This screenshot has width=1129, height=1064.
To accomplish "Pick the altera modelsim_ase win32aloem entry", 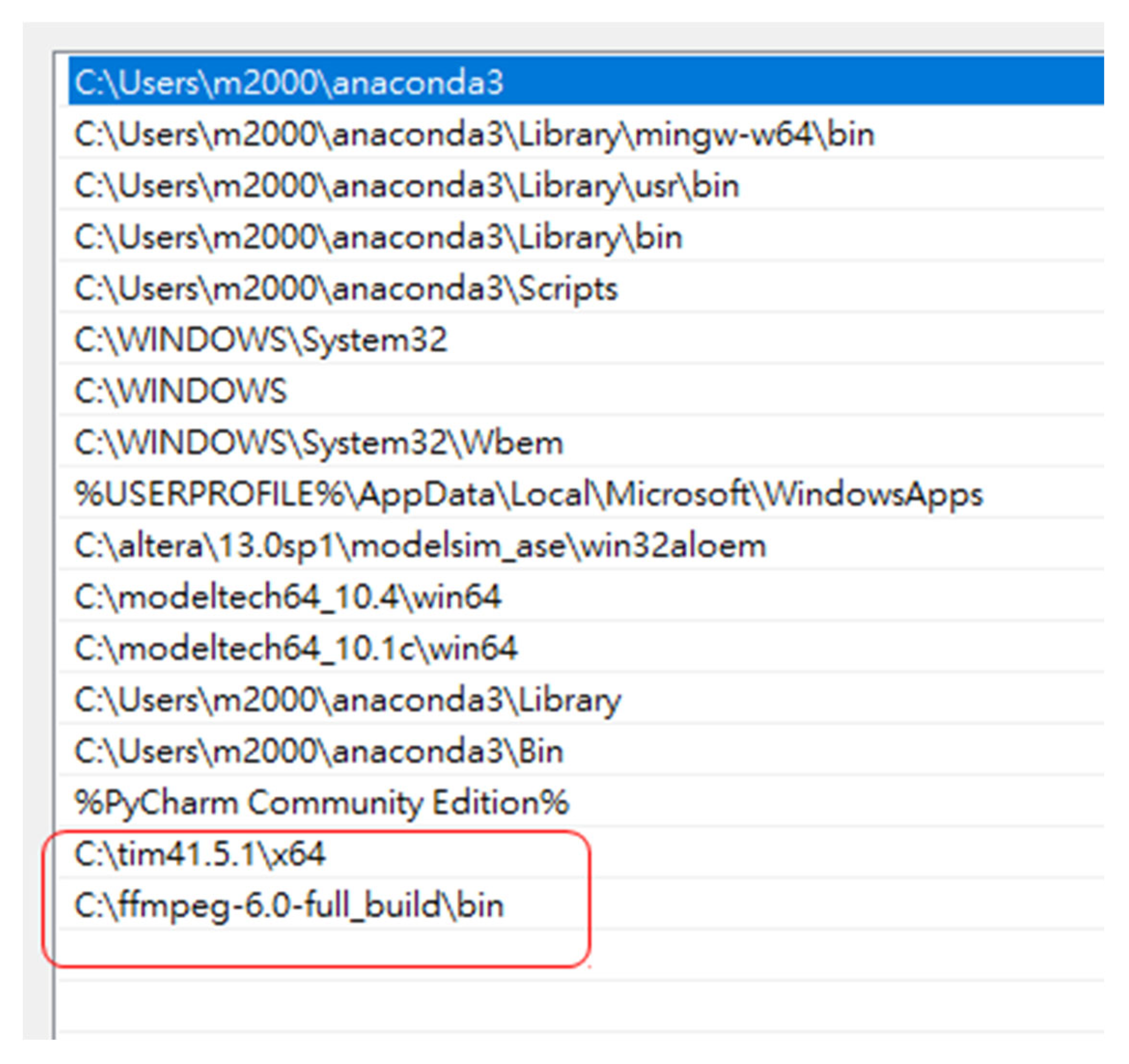I will point(420,546).
